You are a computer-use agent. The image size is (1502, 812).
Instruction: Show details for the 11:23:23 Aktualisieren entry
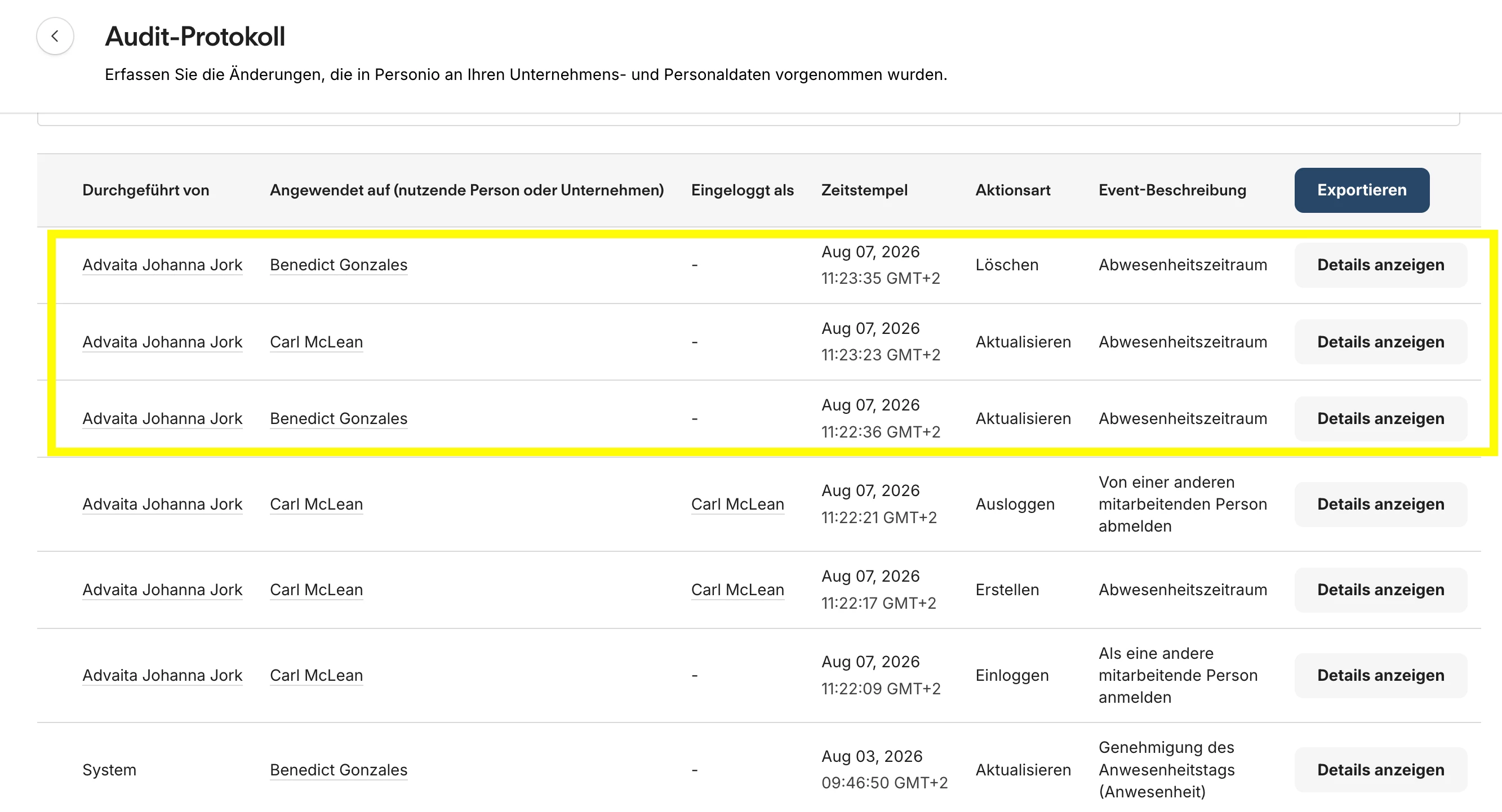point(1380,342)
